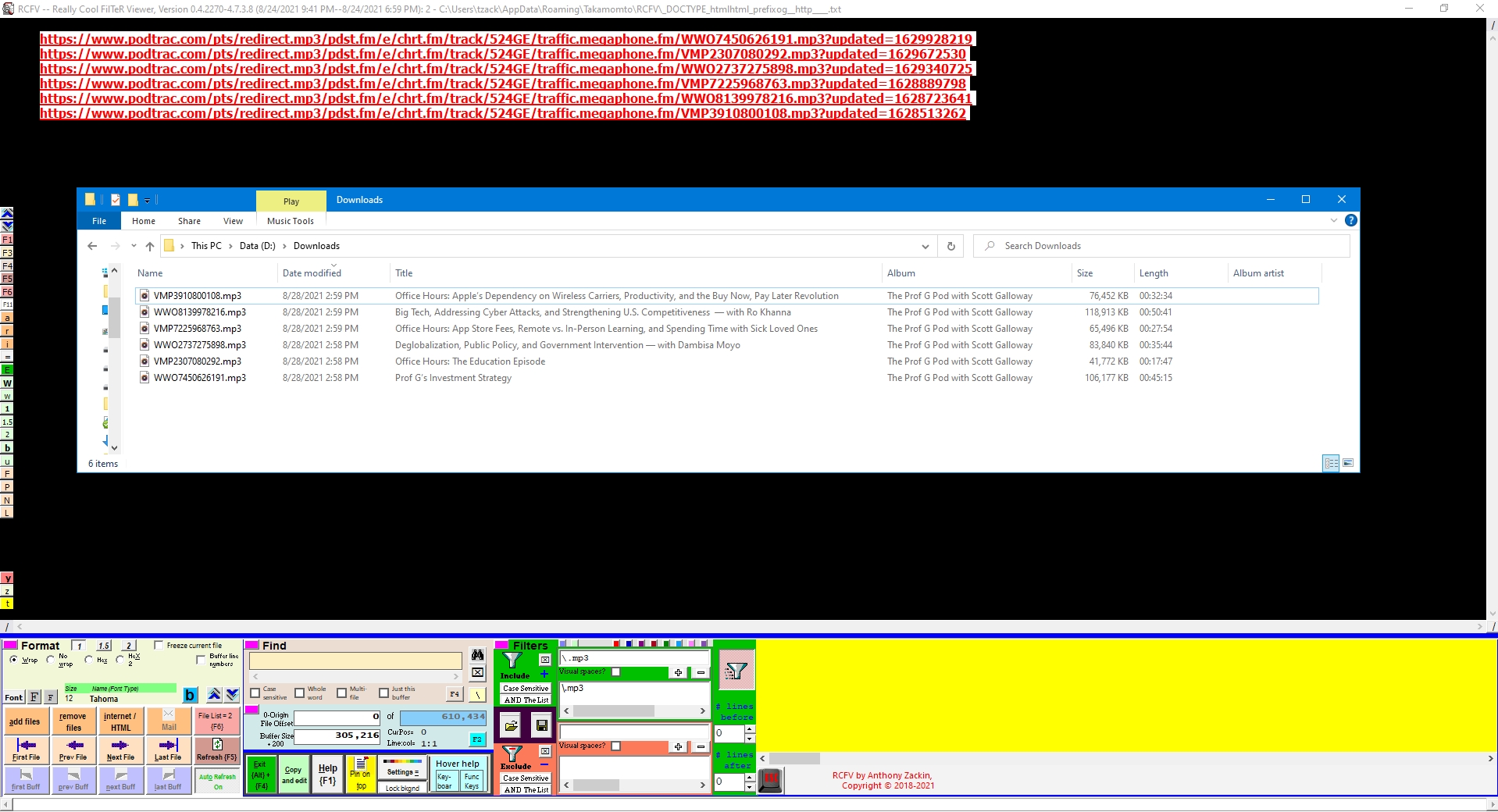Click the 0-Origin File Offset field
1498x812 pixels.
(337, 717)
